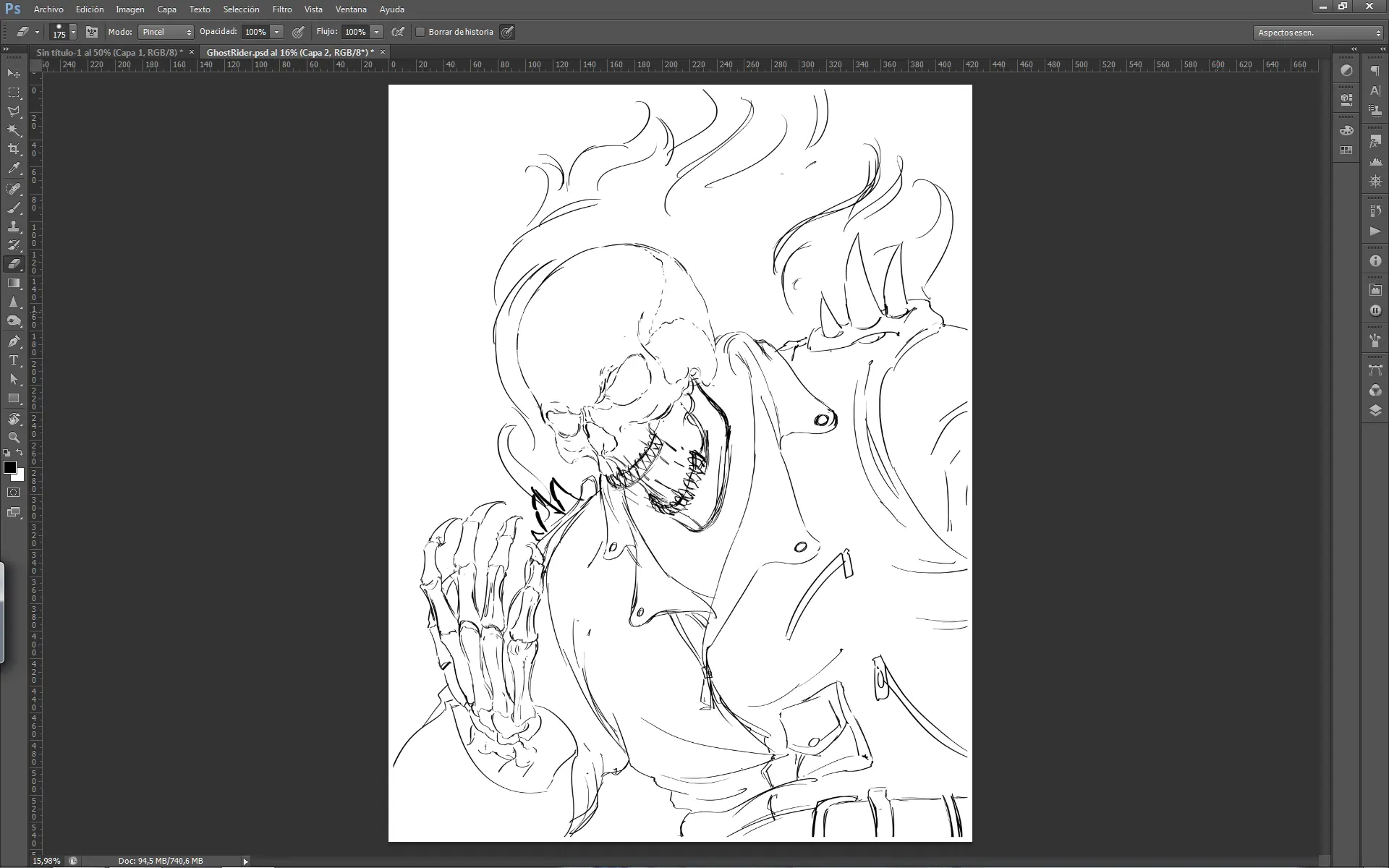Toggle Quick Mask mode
Screen dimensions: 1389x868
[x=14, y=493]
